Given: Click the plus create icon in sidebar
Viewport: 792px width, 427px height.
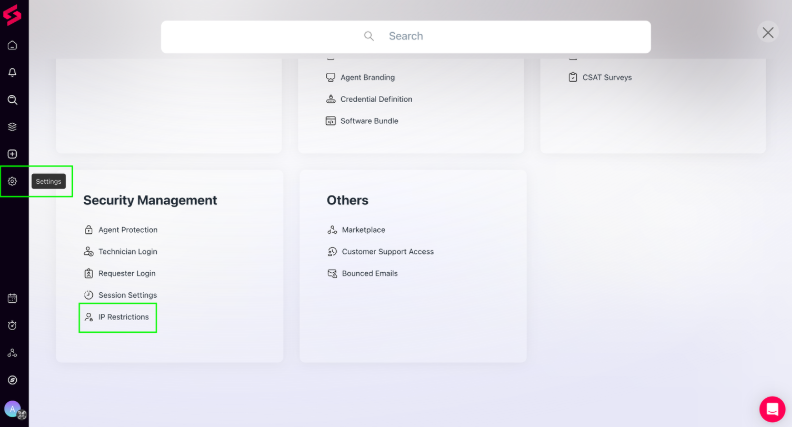Looking at the screenshot, I should (13, 154).
